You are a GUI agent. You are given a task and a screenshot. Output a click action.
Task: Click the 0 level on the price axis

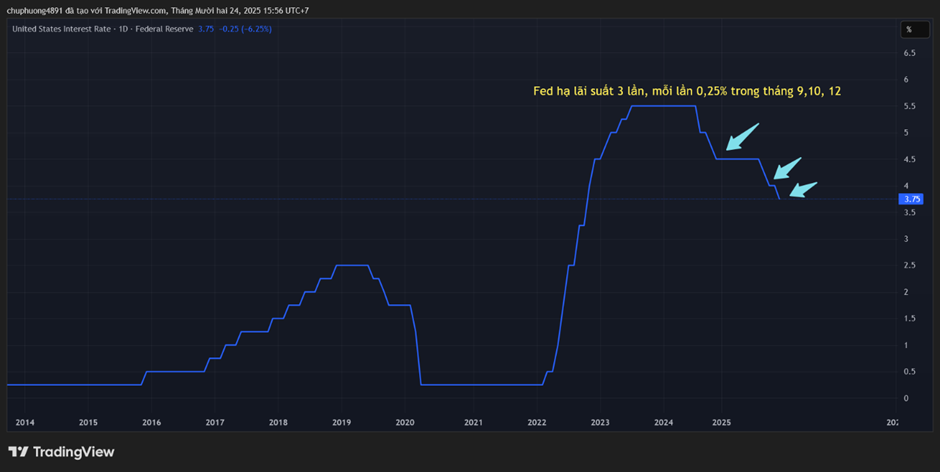(x=906, y=398)
